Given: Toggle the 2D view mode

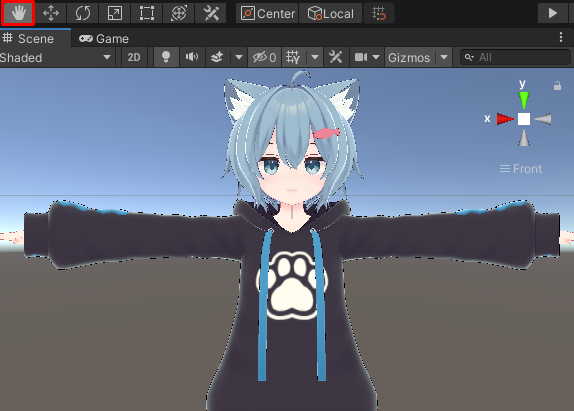Looking at the screenshot, I should tap(134, 57).
